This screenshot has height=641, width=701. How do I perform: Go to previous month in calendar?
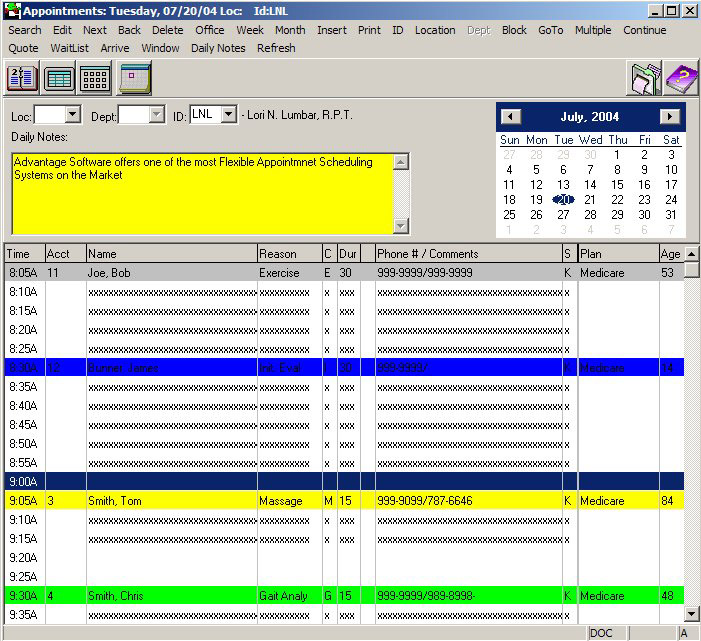click(x=511, y=117)
